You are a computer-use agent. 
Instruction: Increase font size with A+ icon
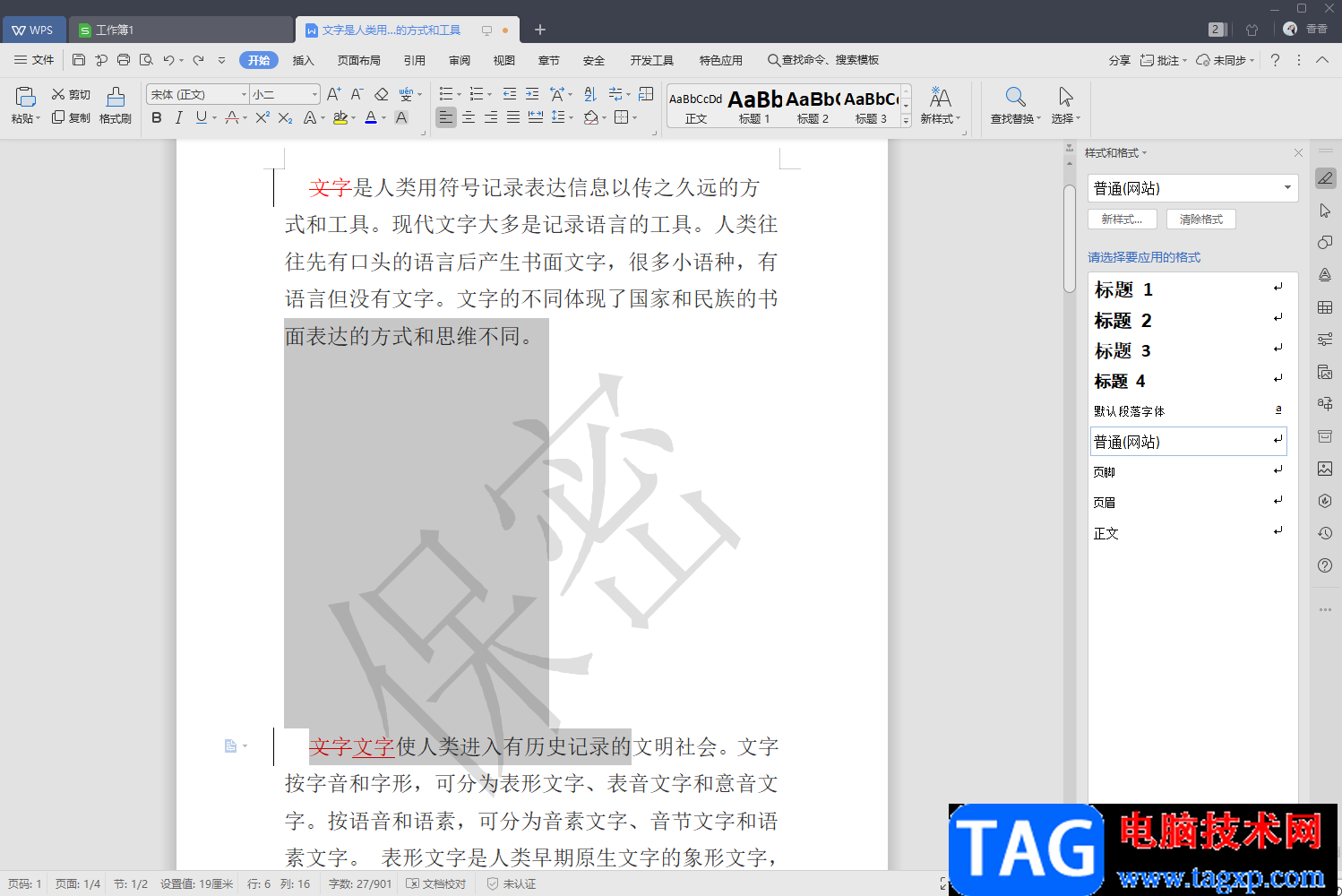coord(333,94)
